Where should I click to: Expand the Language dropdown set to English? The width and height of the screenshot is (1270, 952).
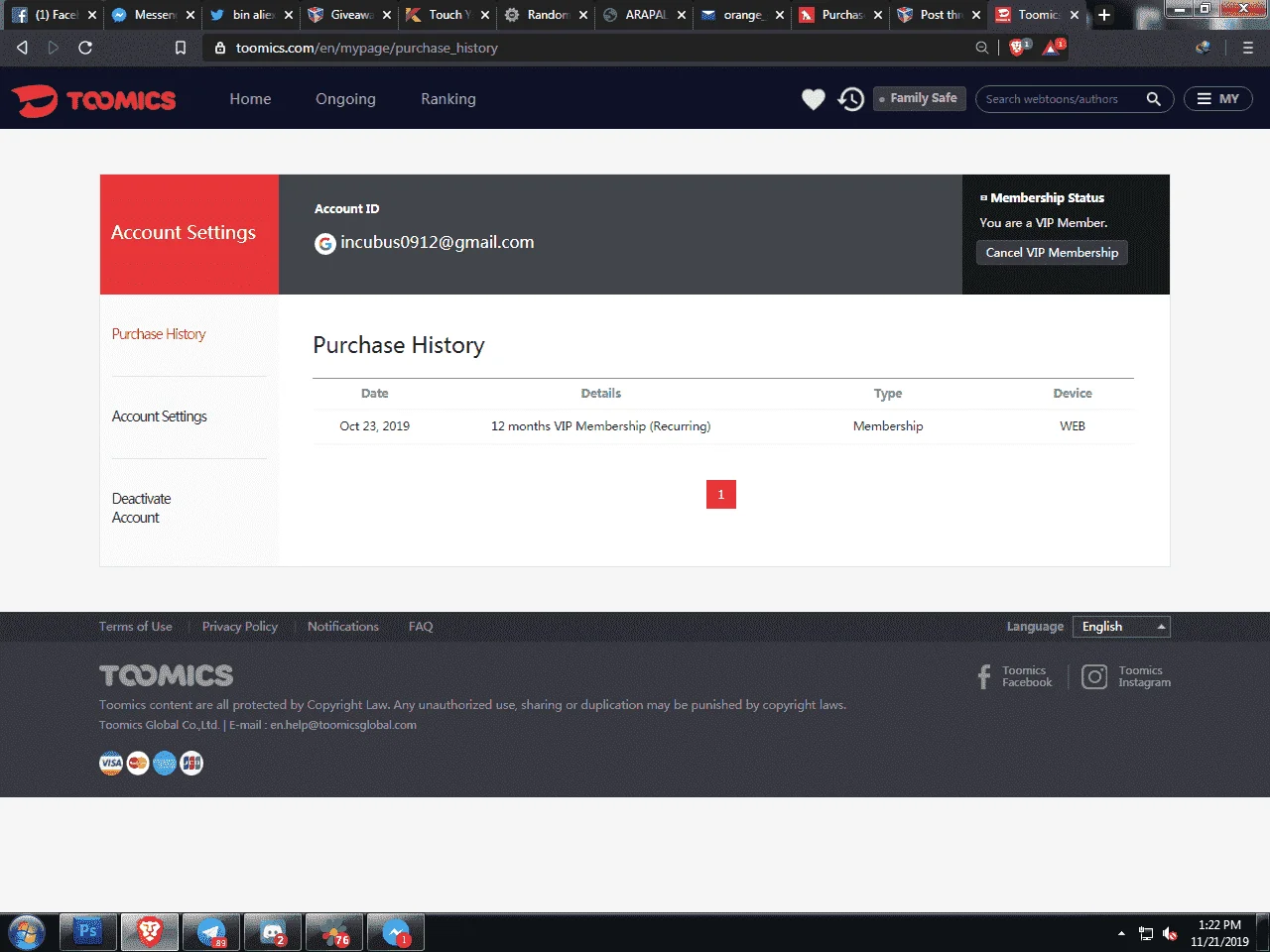pos(1122,627)
